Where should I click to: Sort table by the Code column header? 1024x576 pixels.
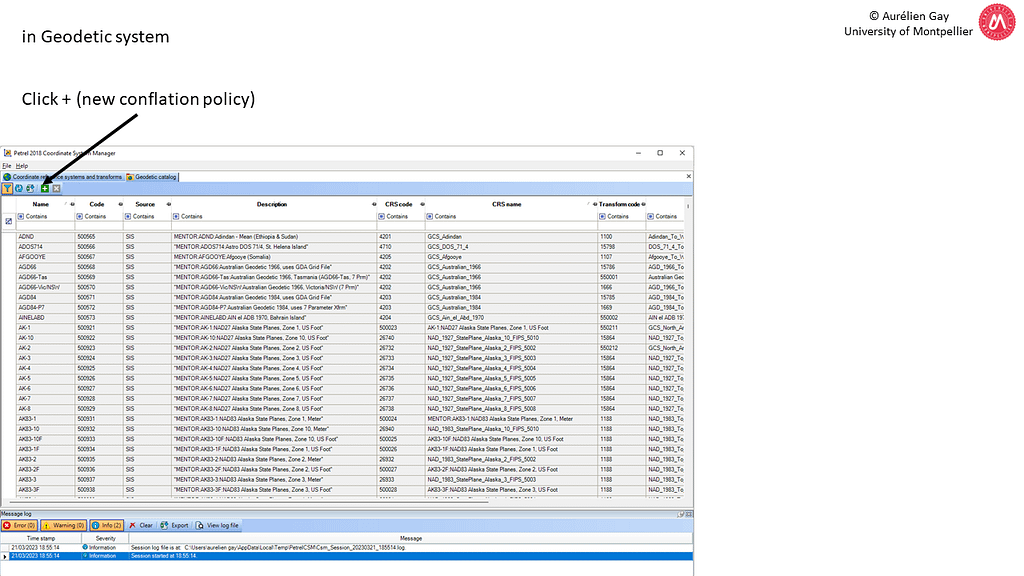pyautogui.click(x=97, y=204)
